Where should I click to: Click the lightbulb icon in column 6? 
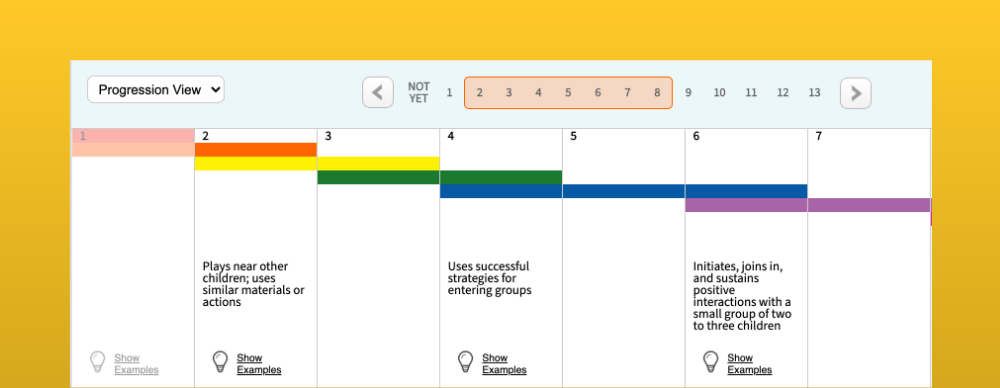coord(710,362)
